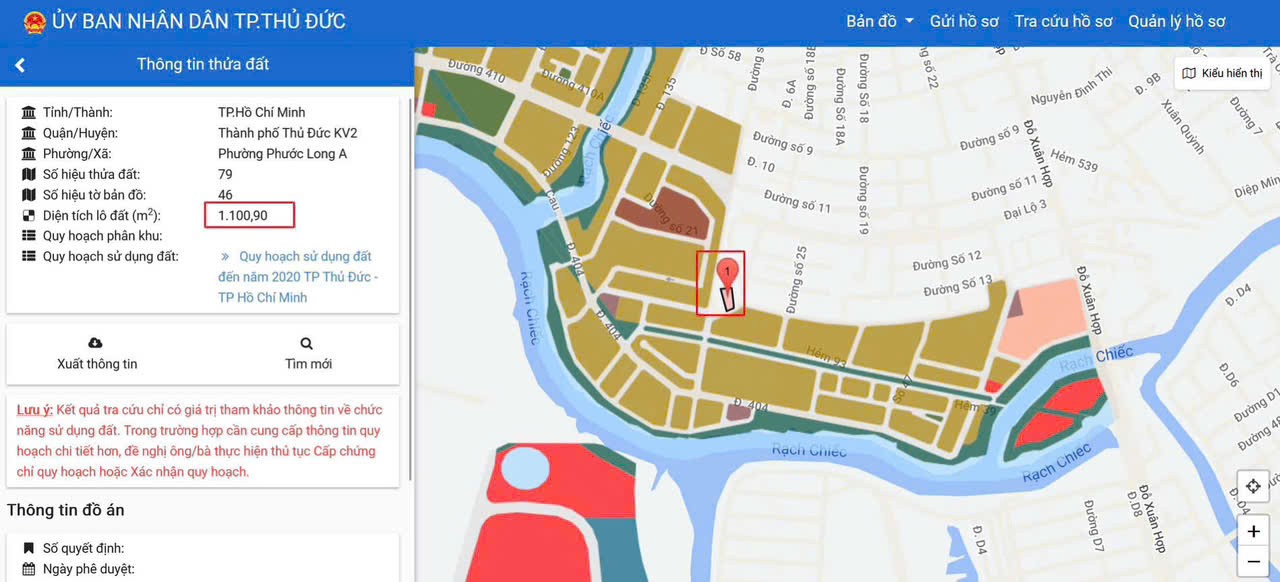The height and width of the screenshot is (582, 1280).
Task: Click the magnifier icon above Tìm mới
Action: pyautogui.click(x=307, y=343)
